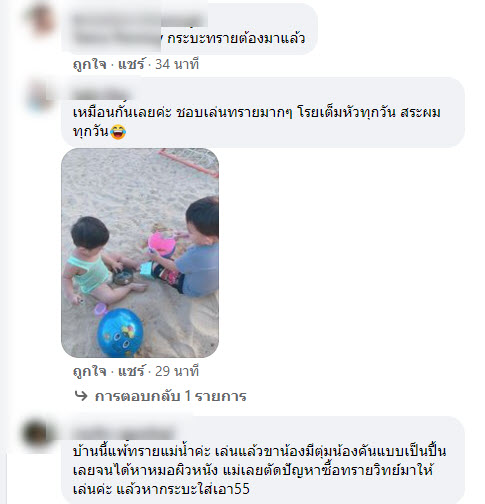Viewport: 485px width, 504px height.
Task: Open the 29 นาที timestamp link
Action: (177, 371)
